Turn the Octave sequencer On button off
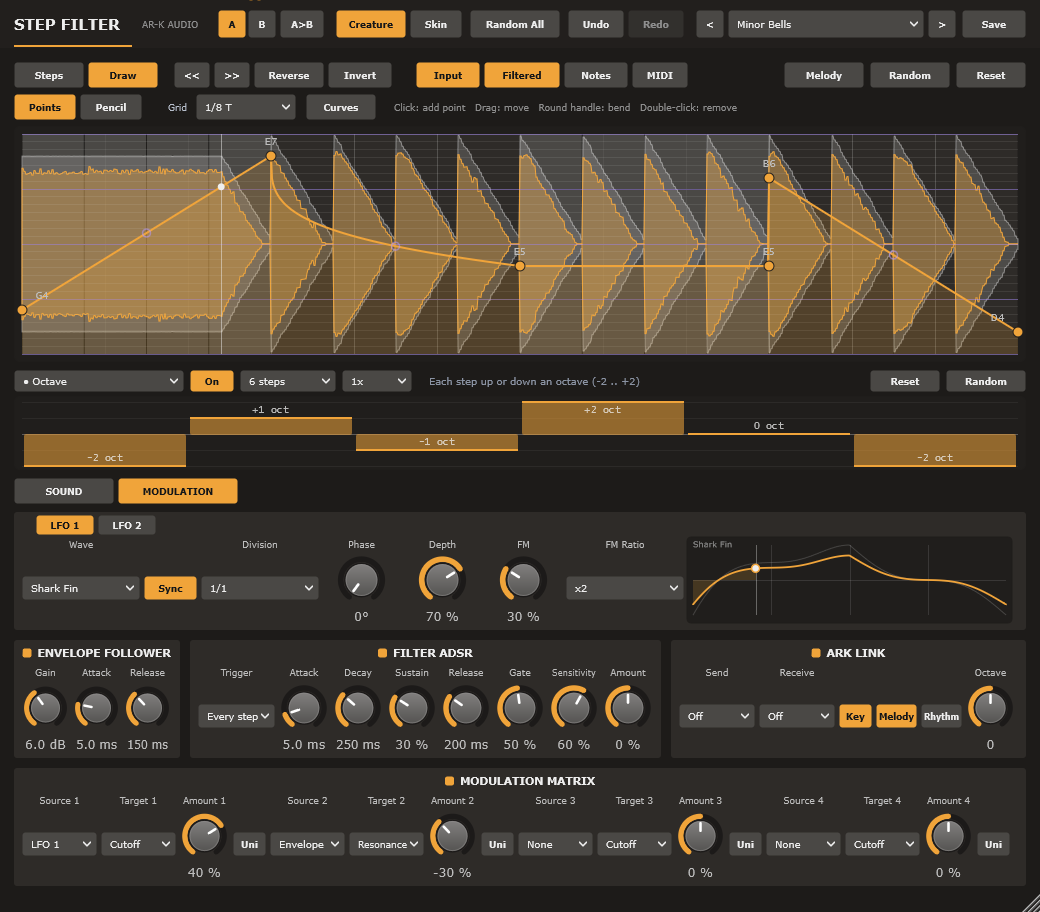The width and height of the screenshot is (1040, 912). [x=212, y=381]
